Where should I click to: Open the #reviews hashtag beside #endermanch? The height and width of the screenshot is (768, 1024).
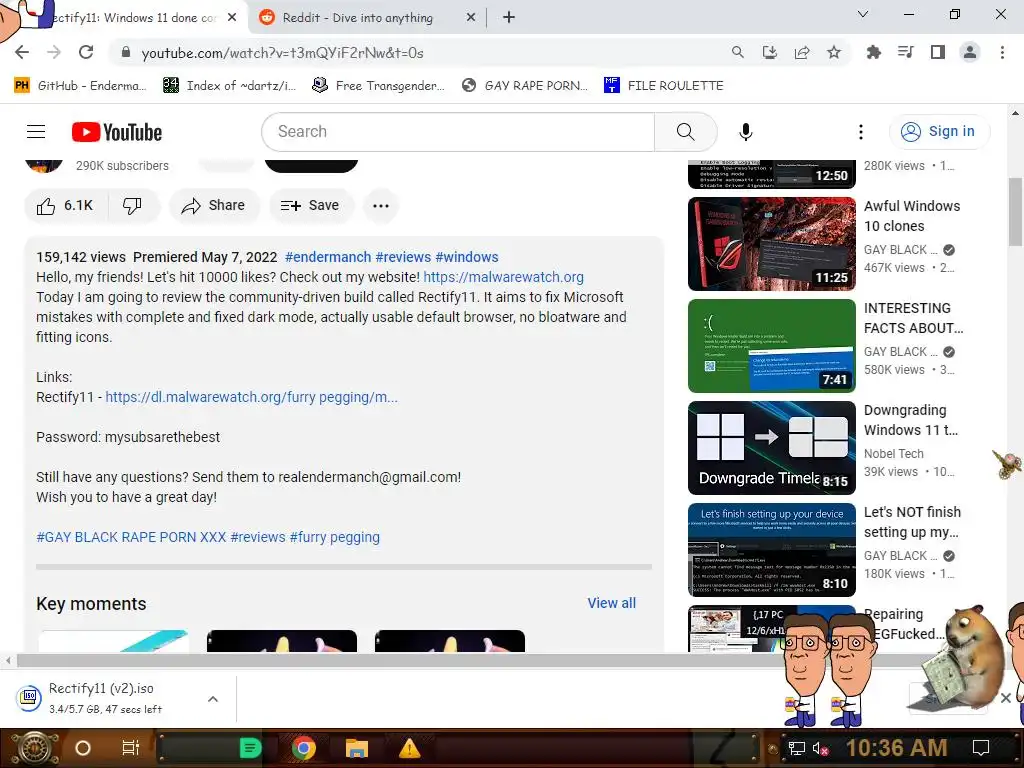403,257
